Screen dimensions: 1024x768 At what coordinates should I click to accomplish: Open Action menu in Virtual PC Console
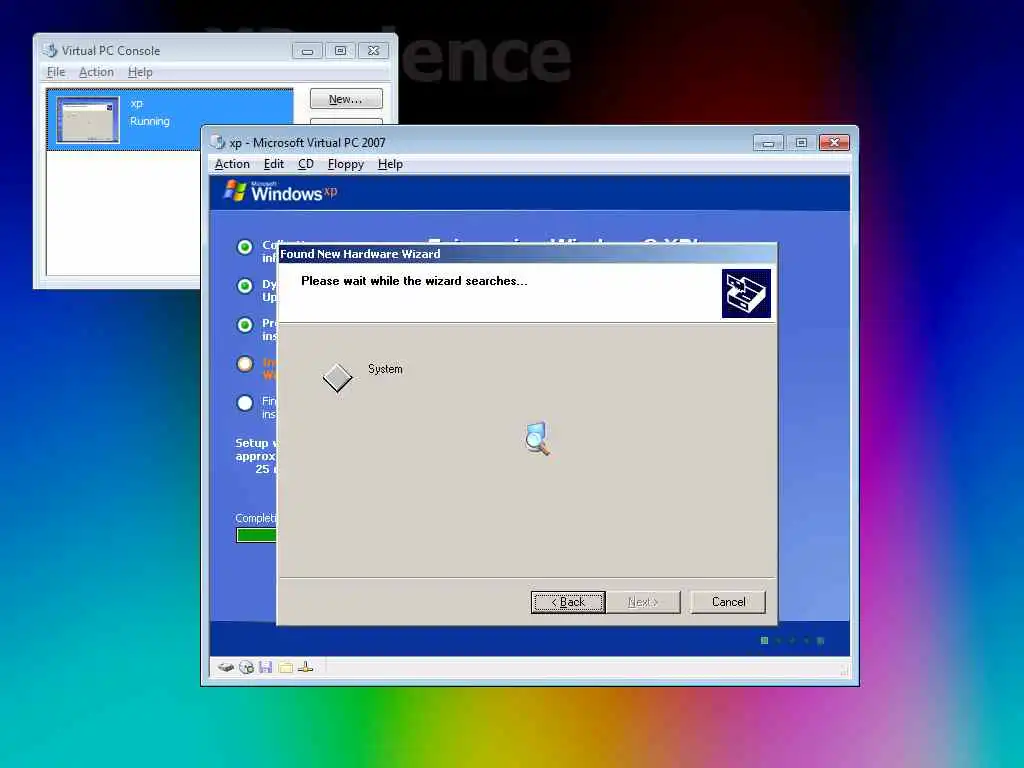click(96, 72)
